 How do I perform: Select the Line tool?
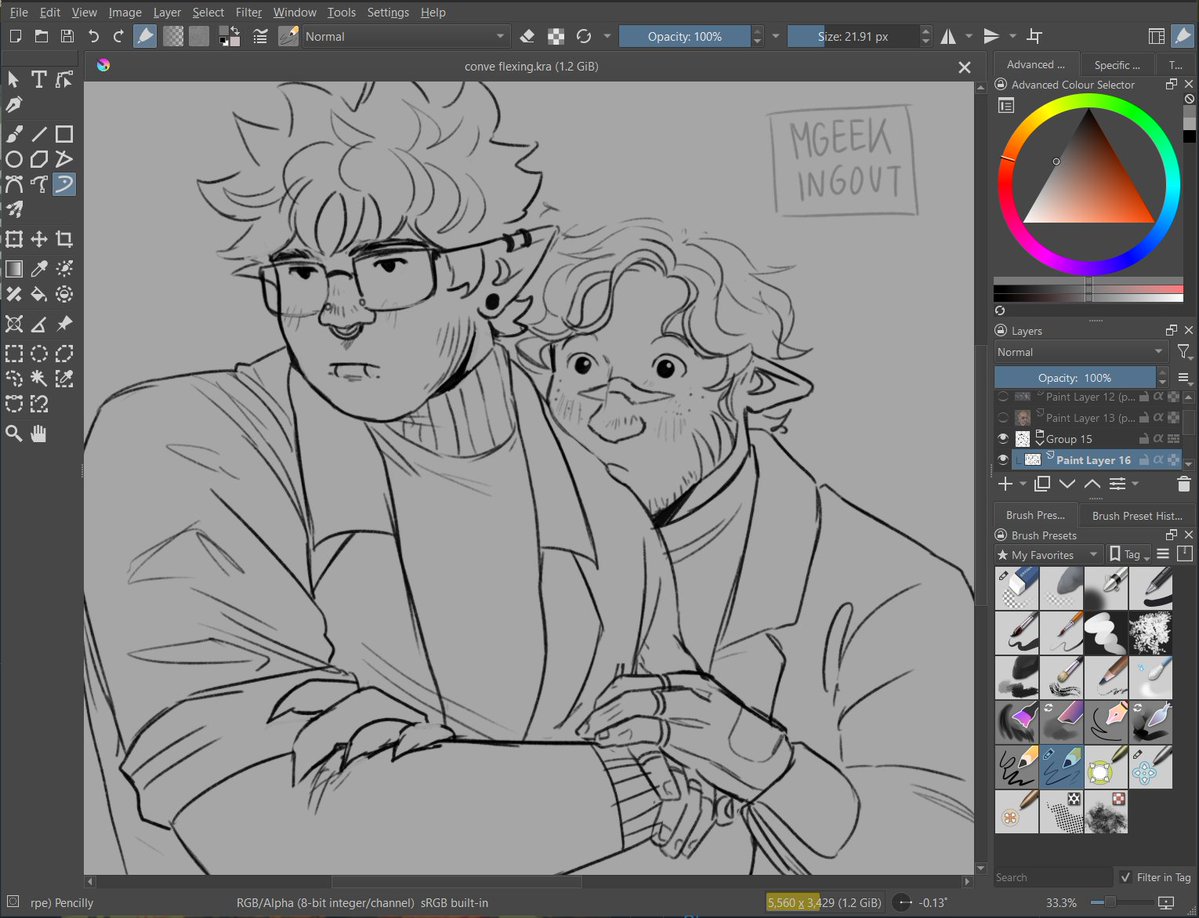point(39,135)
